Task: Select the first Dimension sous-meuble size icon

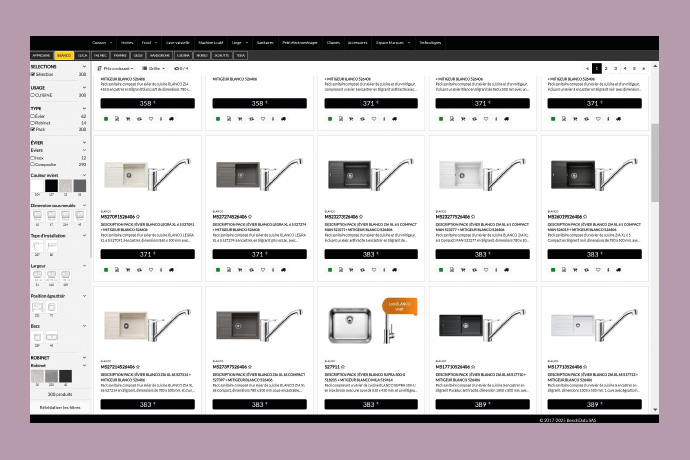Action: coord(37,215)
